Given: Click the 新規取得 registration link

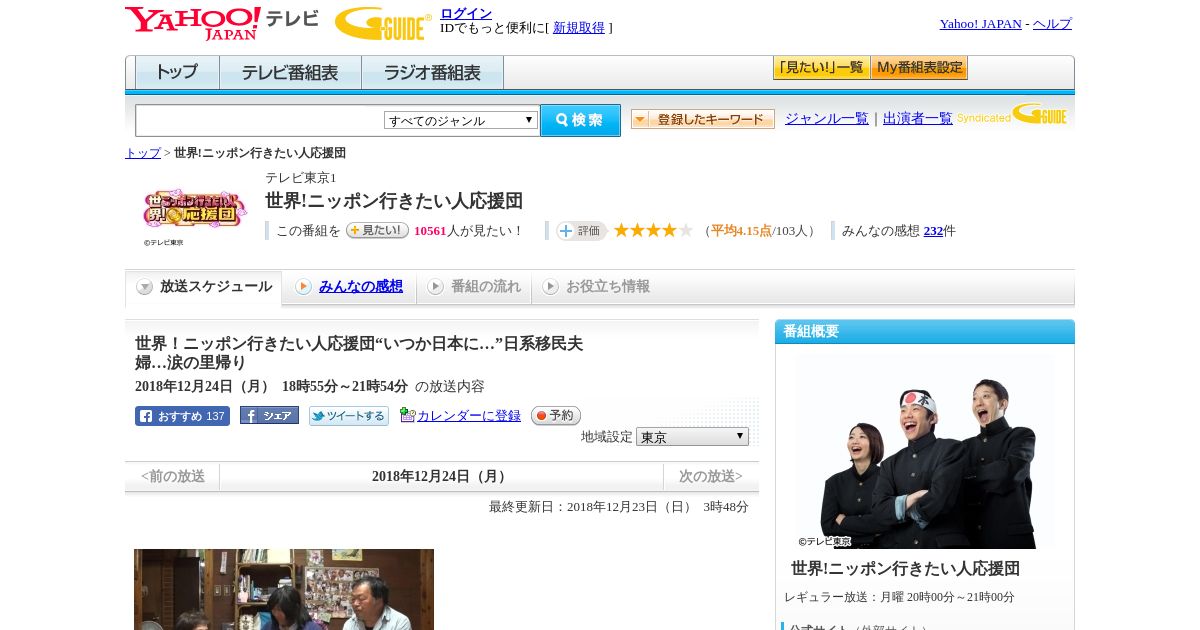Looking at the screenshot, I should pos(579,28).
